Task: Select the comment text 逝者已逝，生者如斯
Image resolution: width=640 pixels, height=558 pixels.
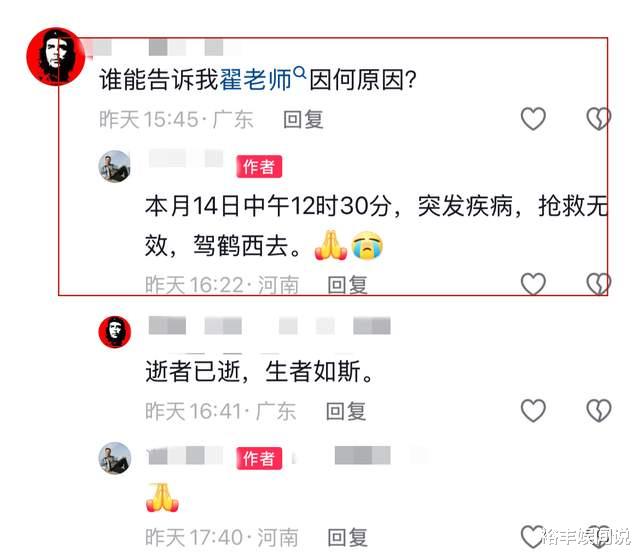Action: click(x=259, y=371)
